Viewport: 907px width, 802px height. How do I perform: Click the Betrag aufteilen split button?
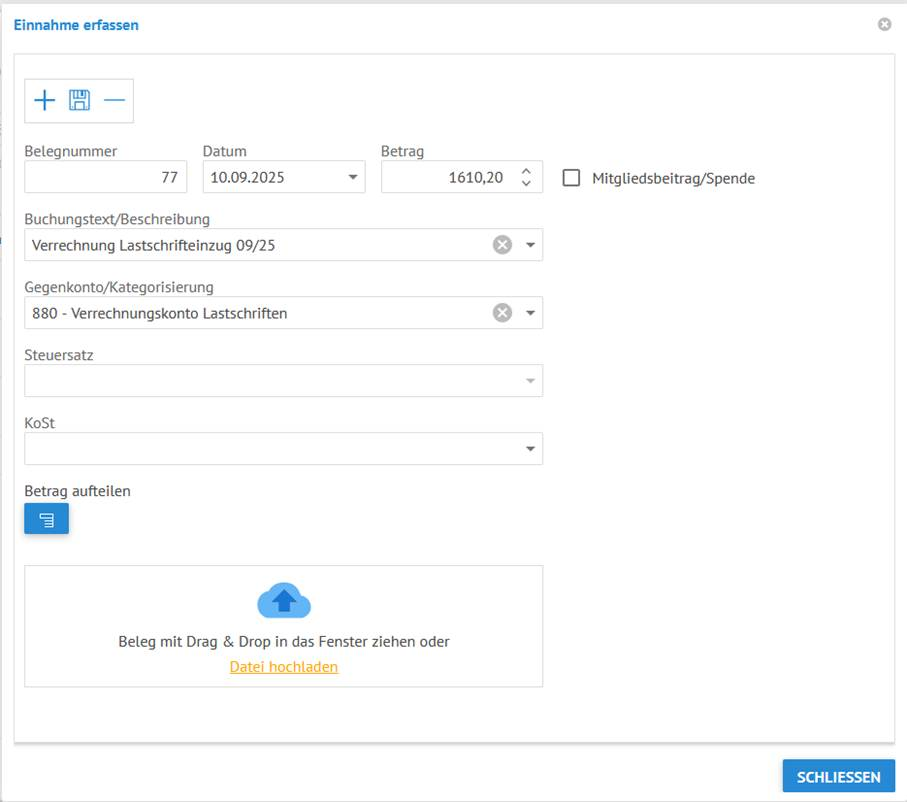[46, 519]
